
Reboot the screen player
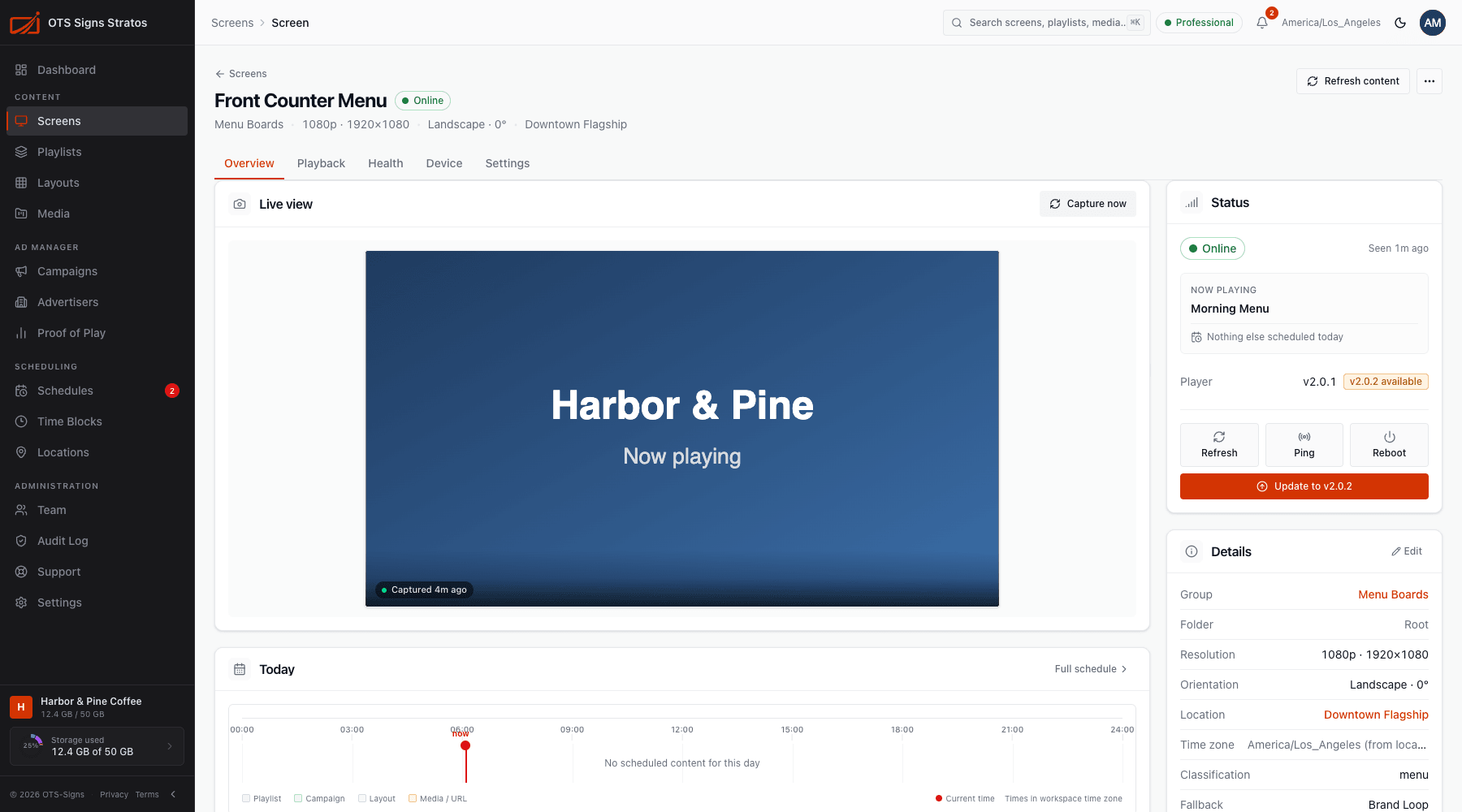coord(1389,445)
